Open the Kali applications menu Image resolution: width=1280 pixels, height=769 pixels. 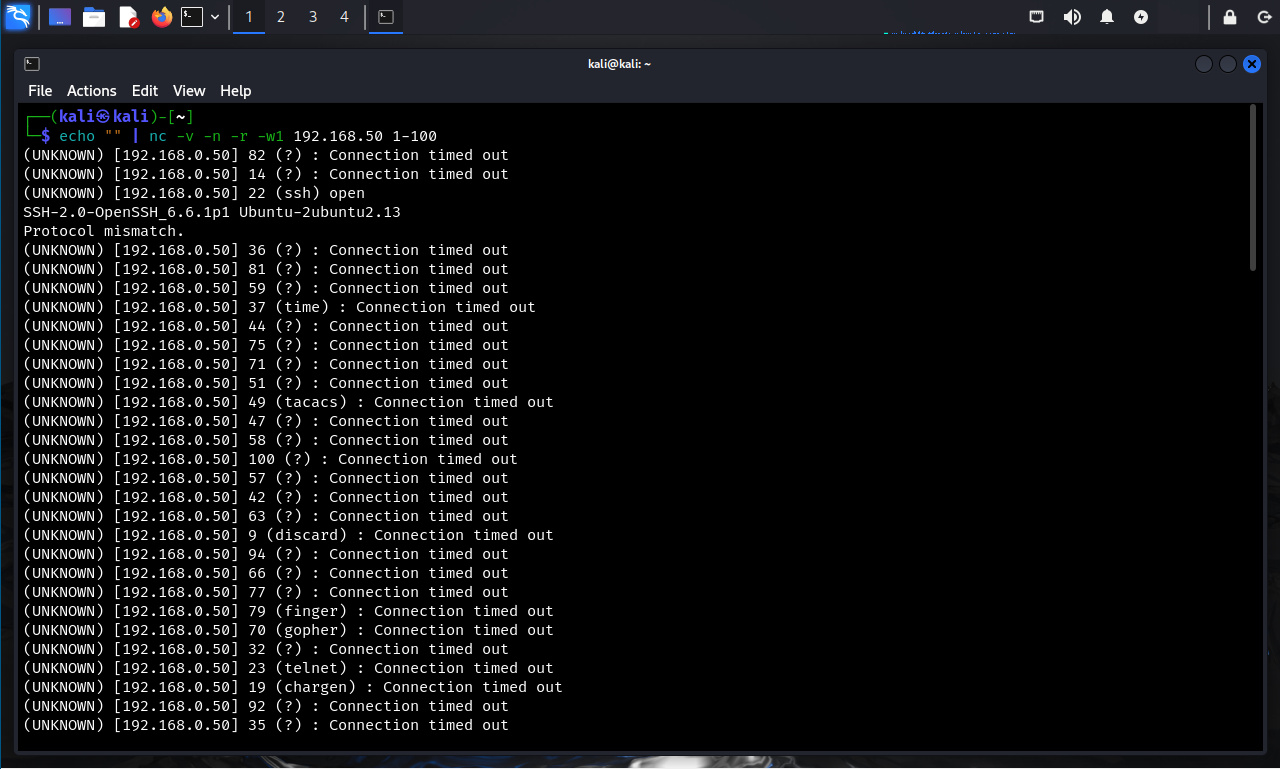click(18, 17)
